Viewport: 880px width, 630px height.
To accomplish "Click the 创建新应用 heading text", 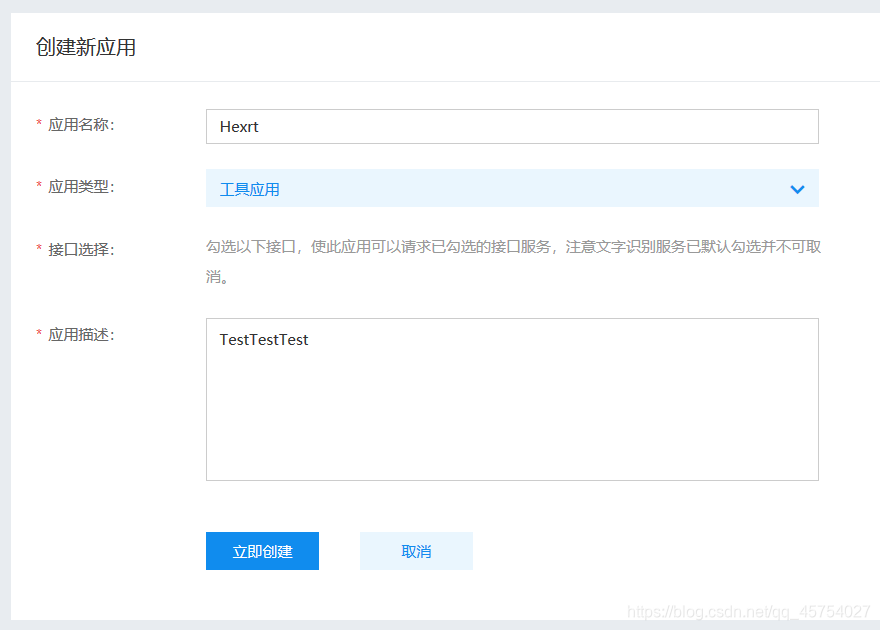I will [x=86, y=47].
